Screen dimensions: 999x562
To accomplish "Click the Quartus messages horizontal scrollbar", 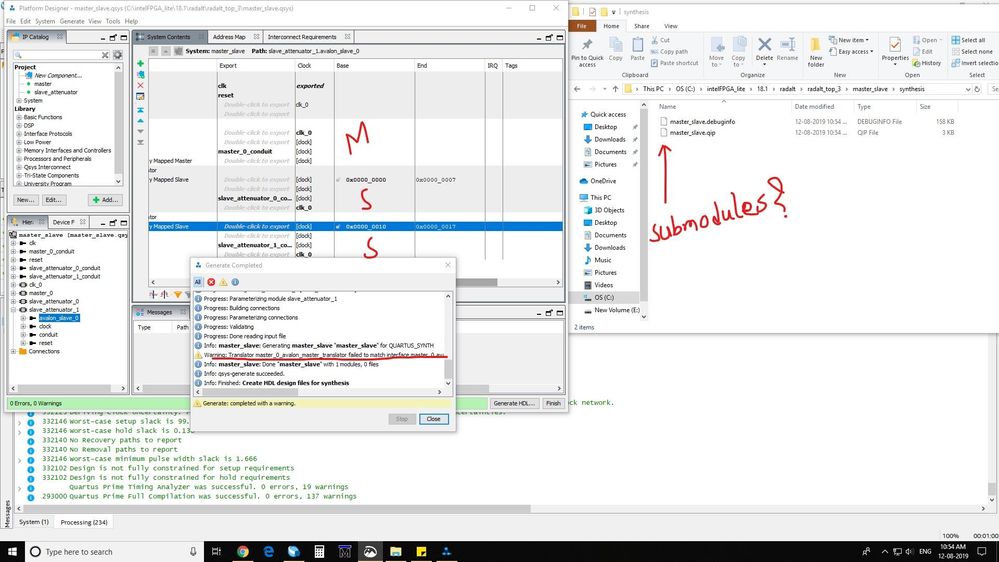I will [277, 509].
